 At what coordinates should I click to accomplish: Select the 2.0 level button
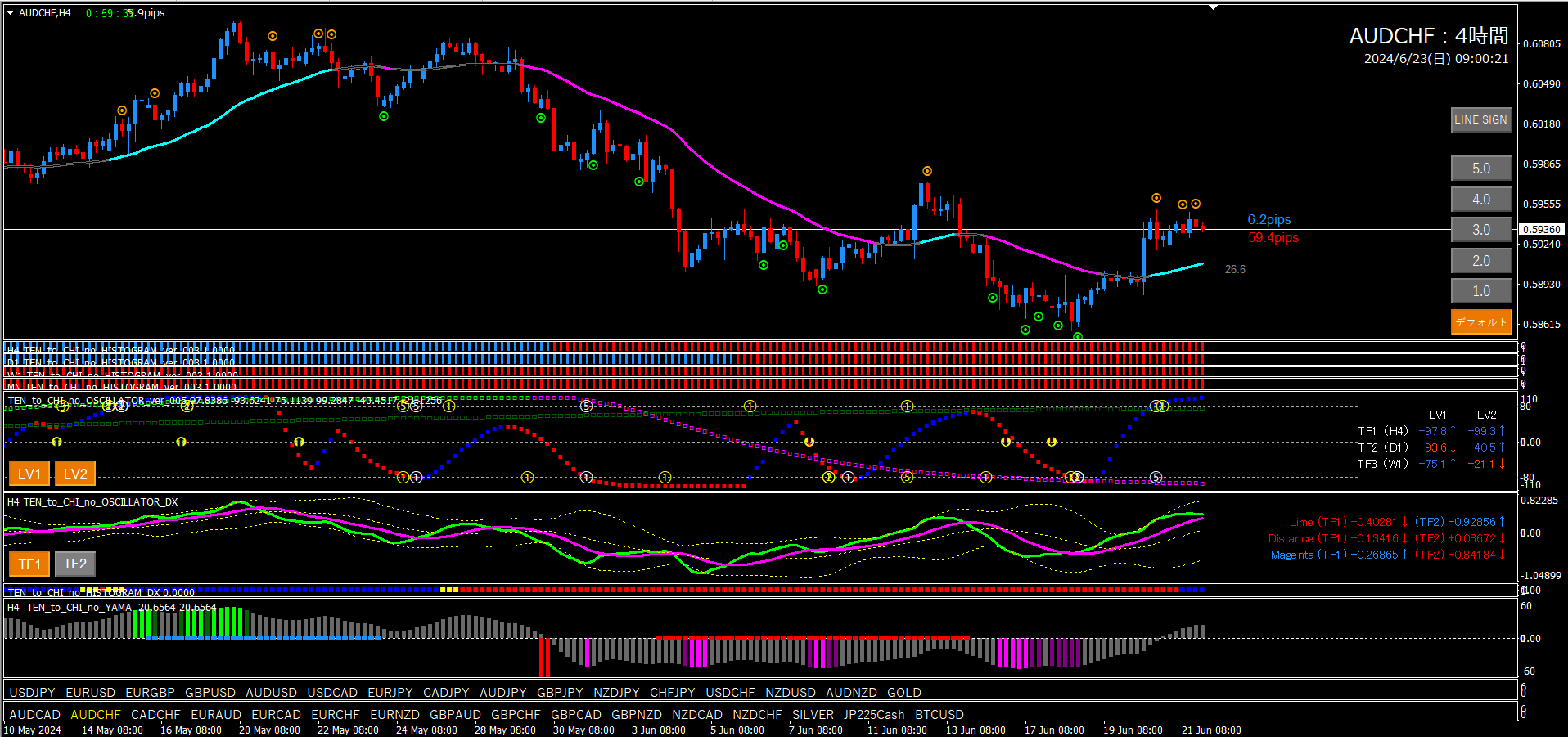tap(1481, 261)
